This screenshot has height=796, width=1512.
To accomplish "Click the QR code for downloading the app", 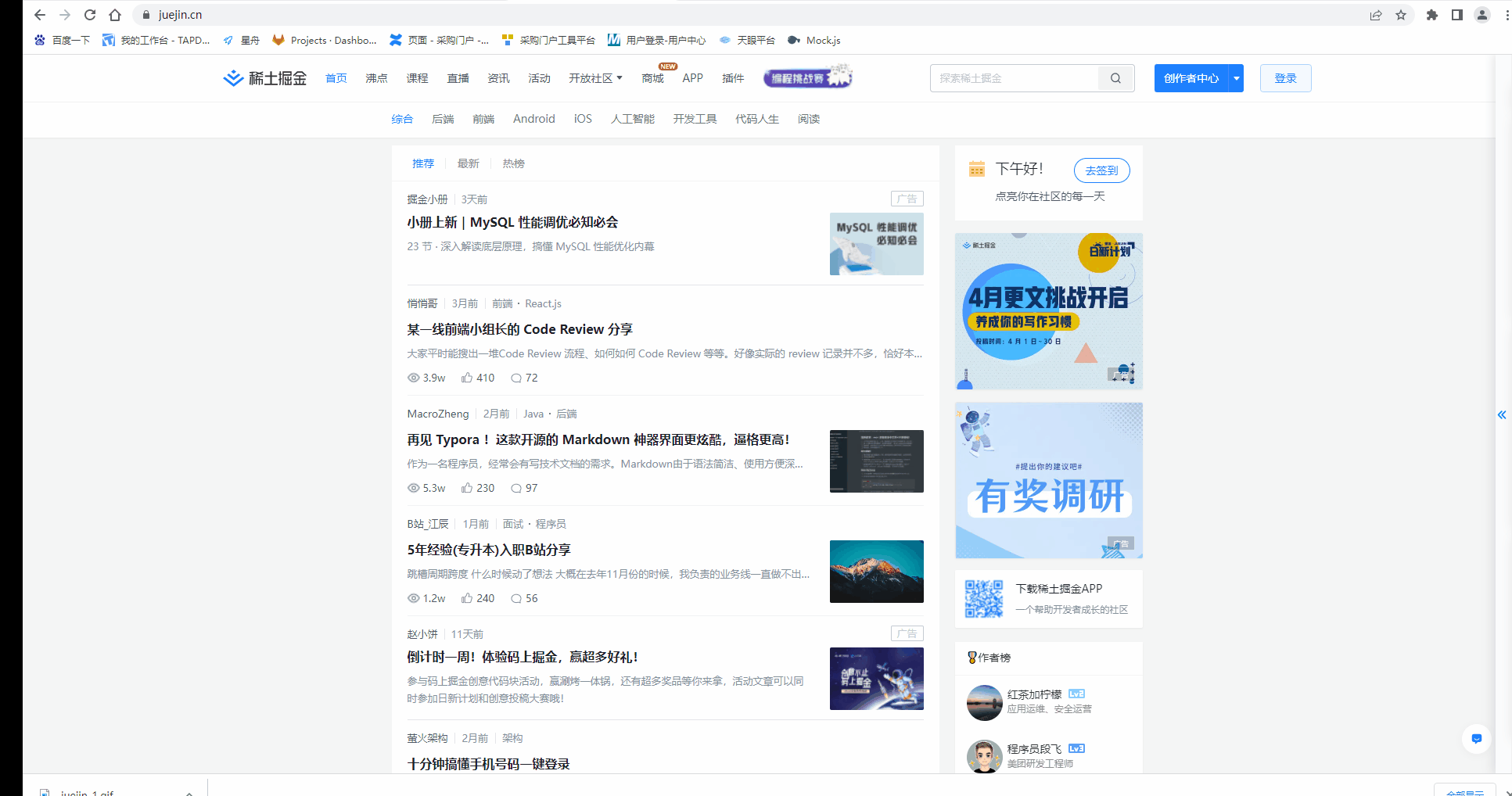I will coord(984,598).
